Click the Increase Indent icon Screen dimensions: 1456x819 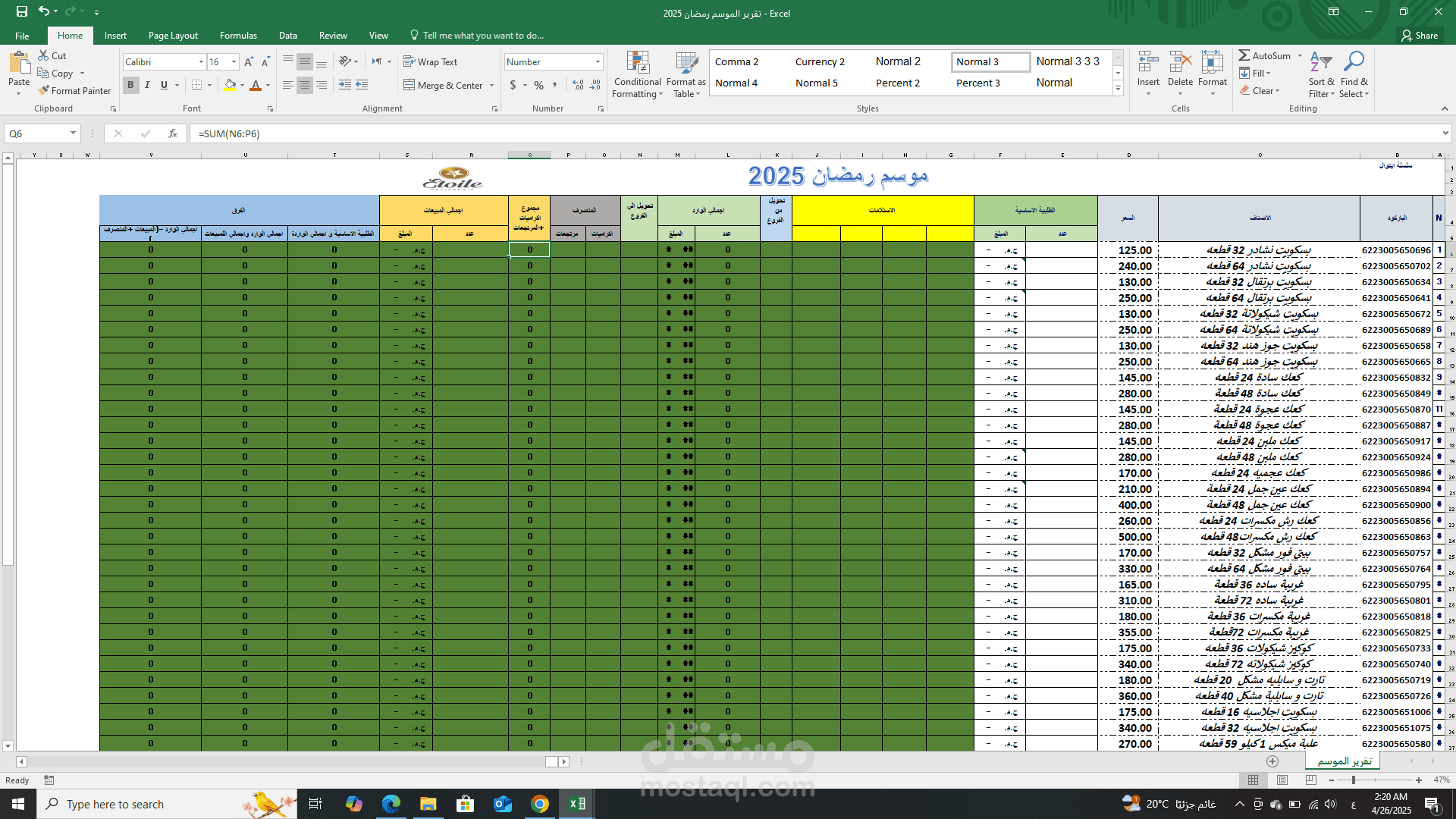[362, 85]
